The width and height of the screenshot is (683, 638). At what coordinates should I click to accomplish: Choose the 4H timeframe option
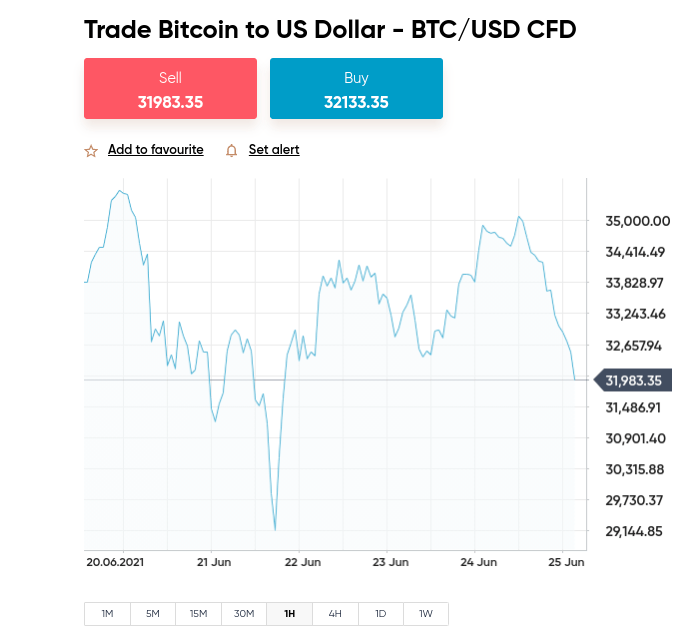click(x=335, y=614)
